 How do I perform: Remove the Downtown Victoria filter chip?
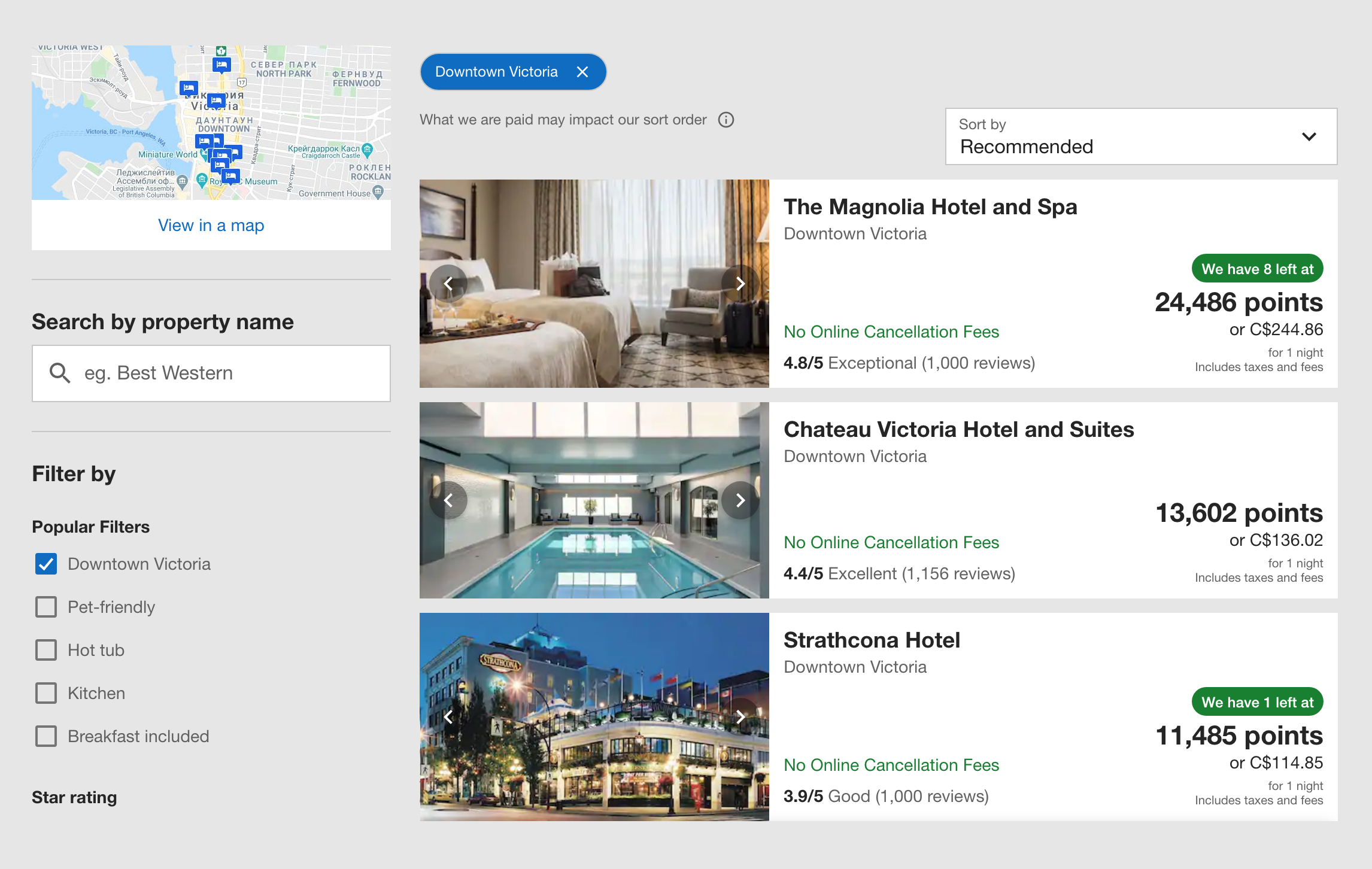pyautogui.click(x=582, y=72)
